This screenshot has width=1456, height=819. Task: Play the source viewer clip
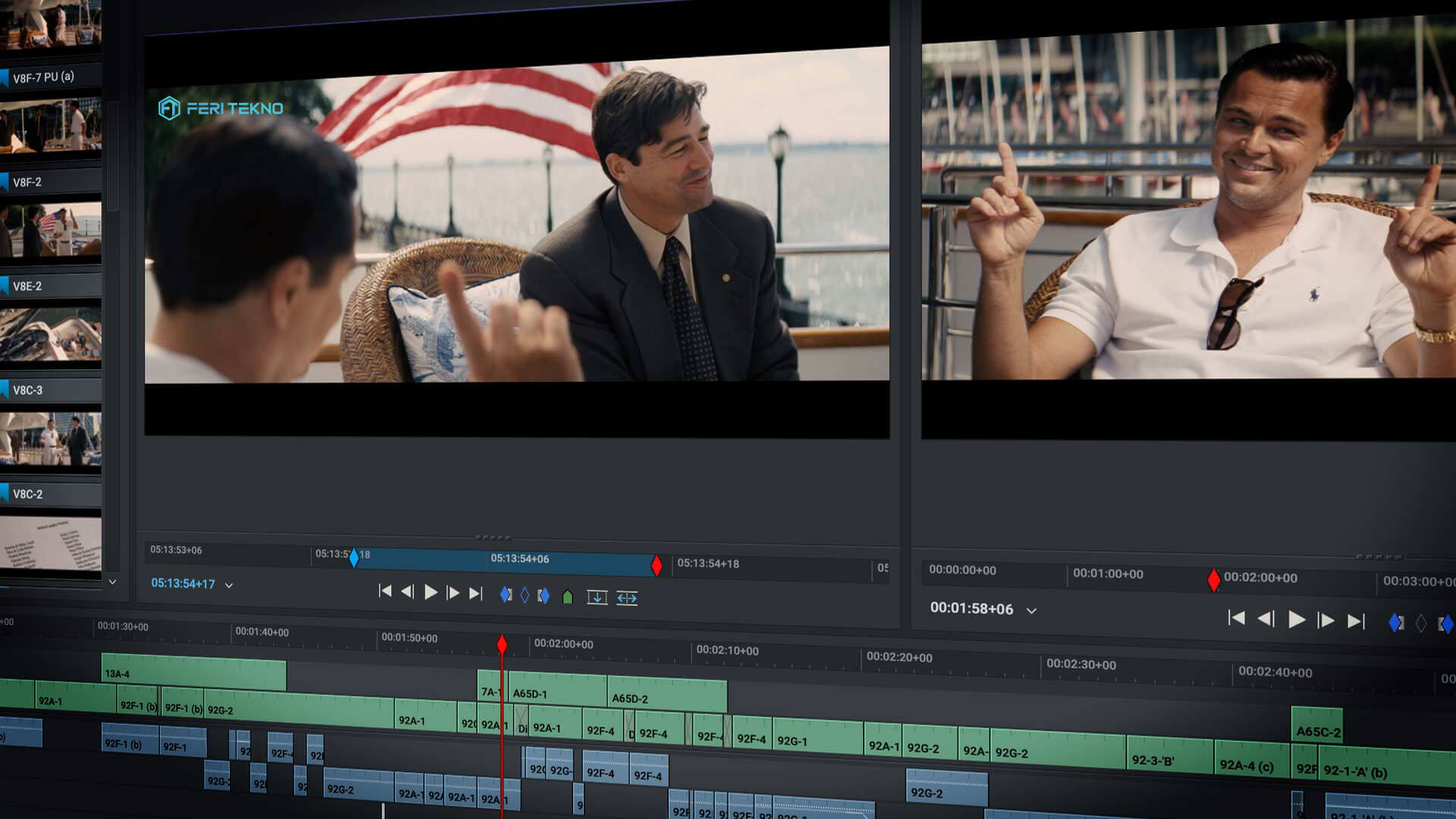pos(431,592)
